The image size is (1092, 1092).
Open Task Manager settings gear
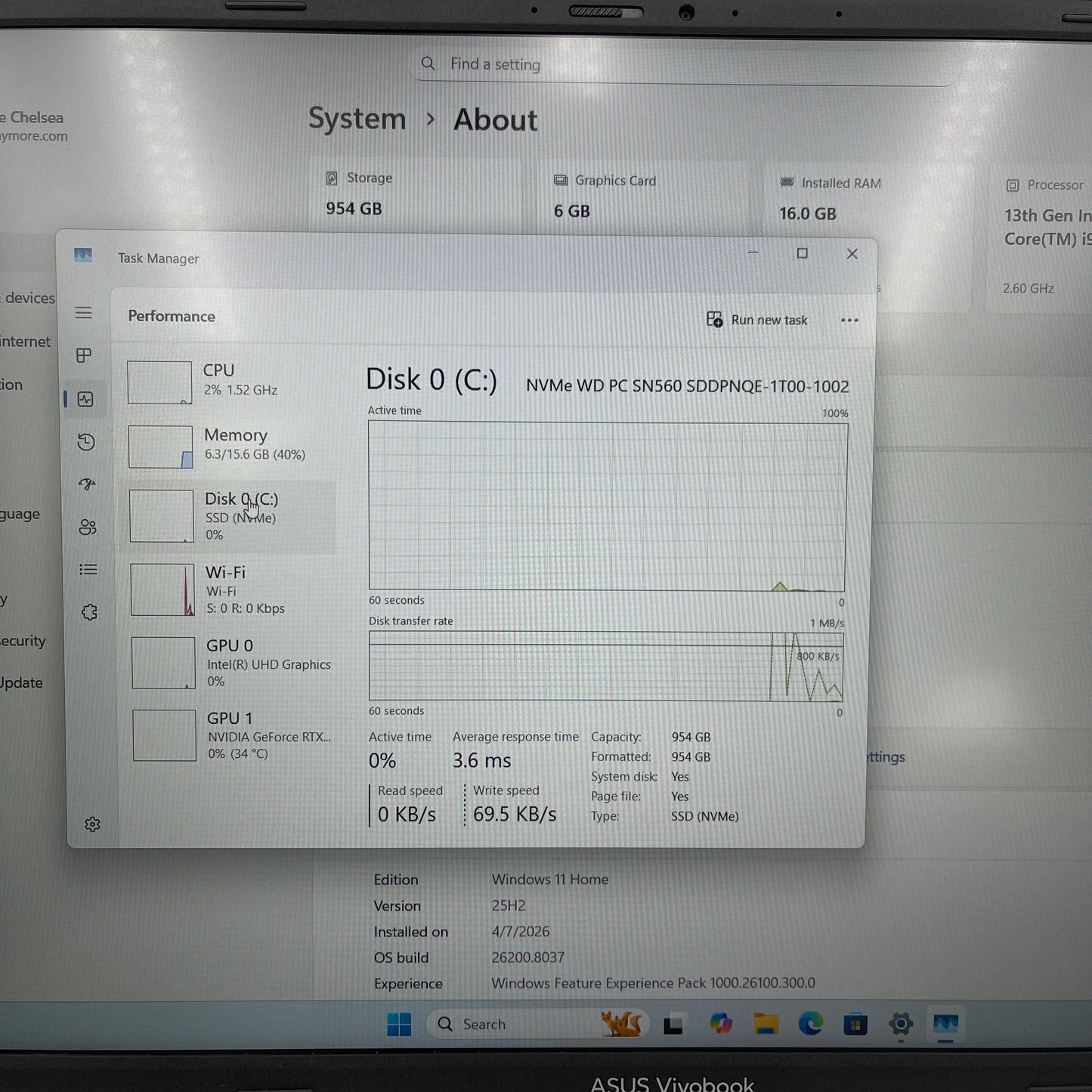coord(91,824)
